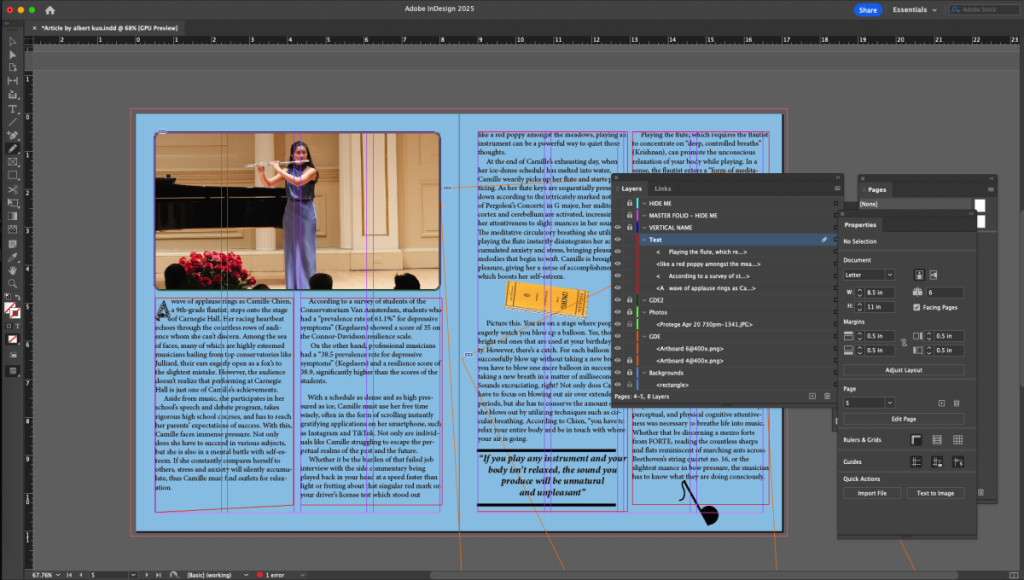Switch to the Links tab
This screenshot has height=580, width=1024.
pos(663,188)
